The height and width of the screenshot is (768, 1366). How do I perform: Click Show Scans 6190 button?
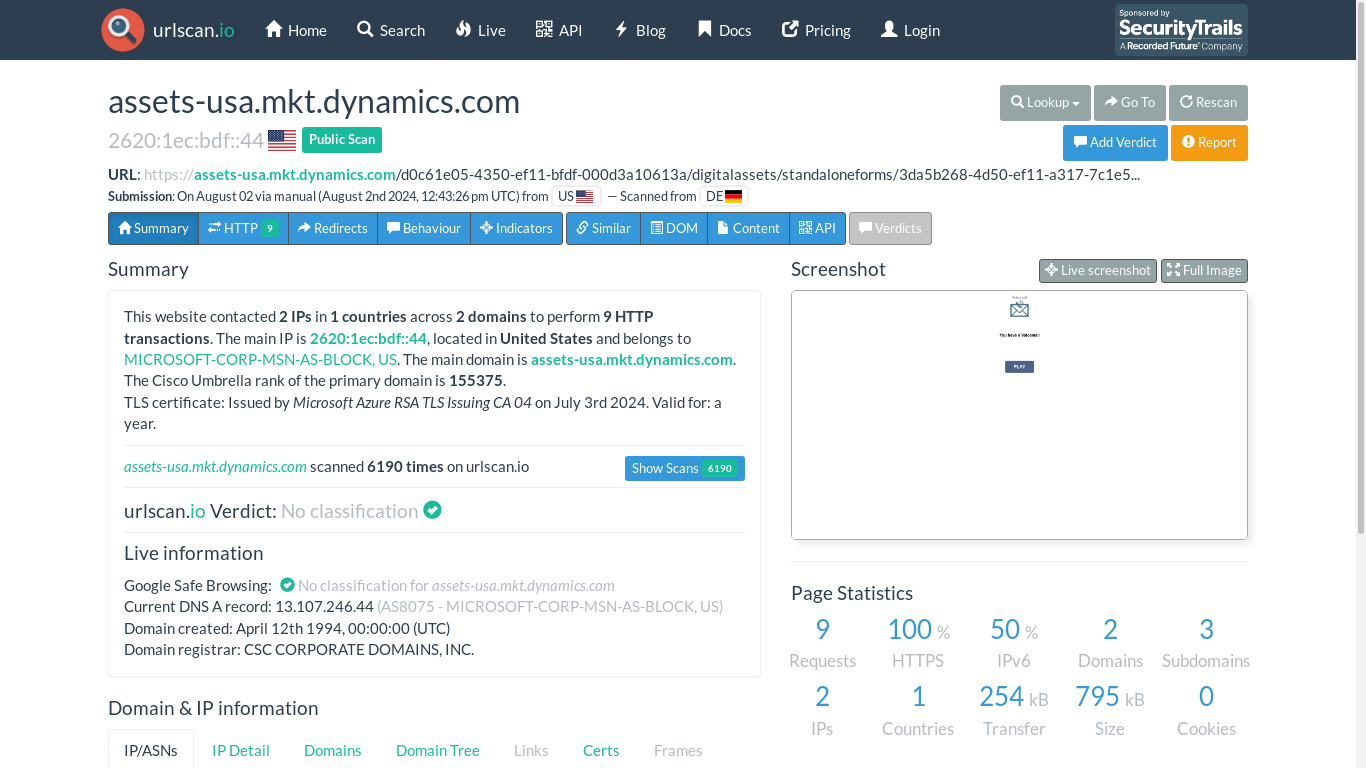tap(685, 468)
